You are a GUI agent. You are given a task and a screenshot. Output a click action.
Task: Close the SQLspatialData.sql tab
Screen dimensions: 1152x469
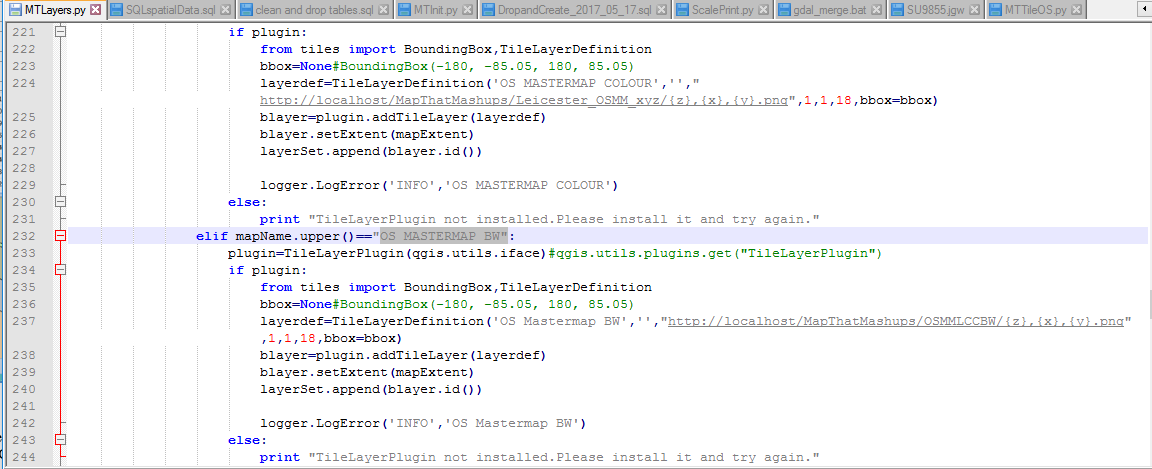[x=225, y=10]
